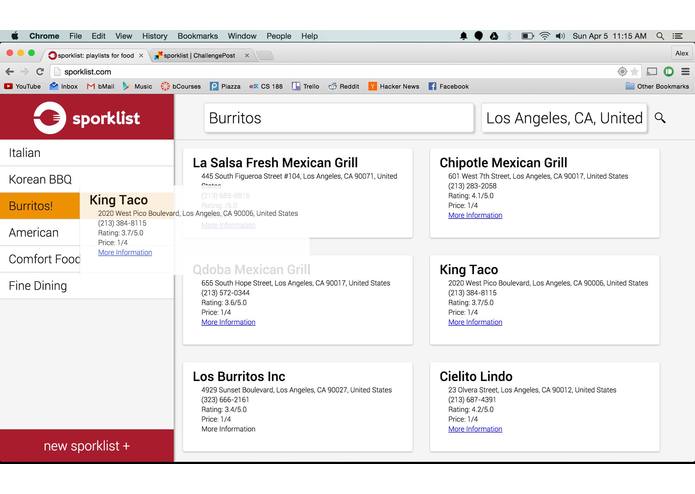This screenshot has width=695, height=494.
Task: Open YouTube bookmark
Action: point(23,86)
